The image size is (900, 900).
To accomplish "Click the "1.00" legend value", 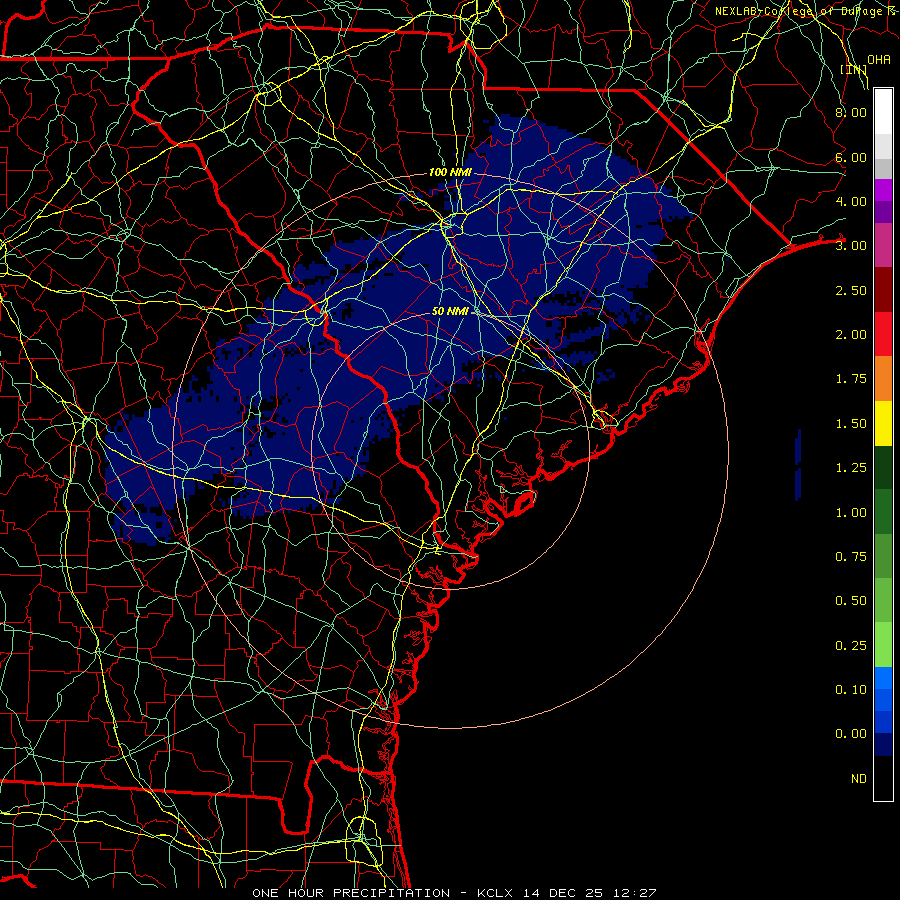I will click(x=851, y=513).
